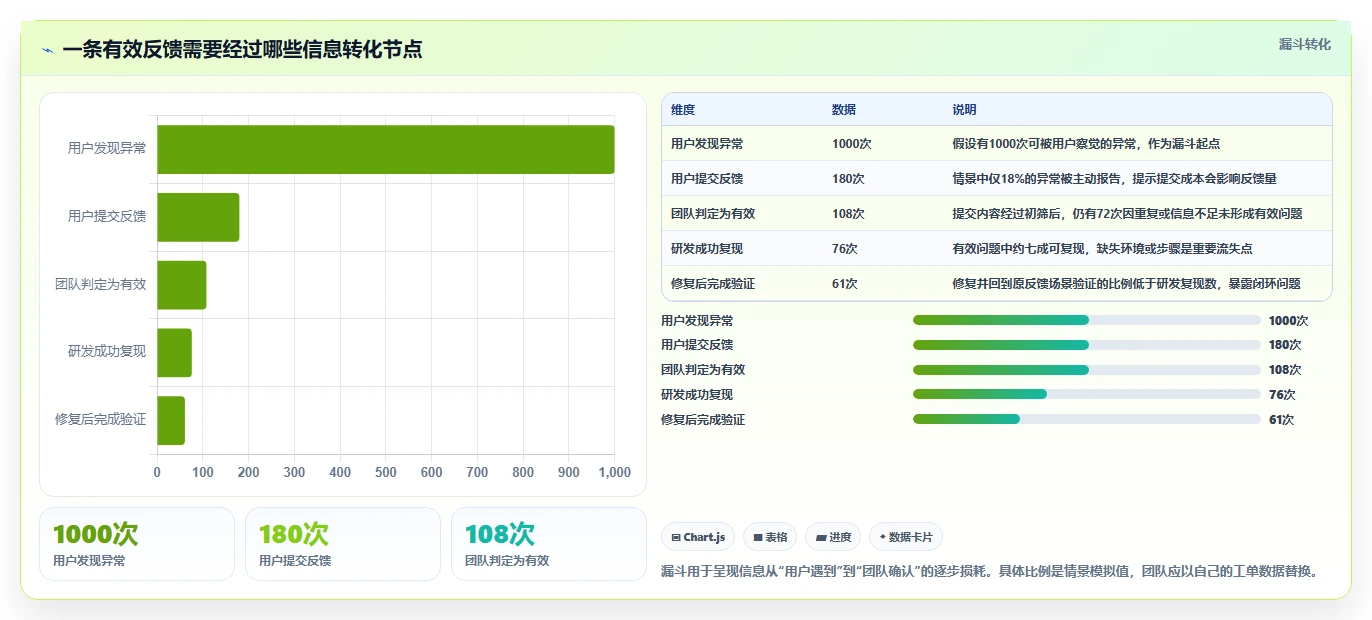Click table cell 团队判定为有效
The height and width of the screenshot is (620, 1372).
713,214
